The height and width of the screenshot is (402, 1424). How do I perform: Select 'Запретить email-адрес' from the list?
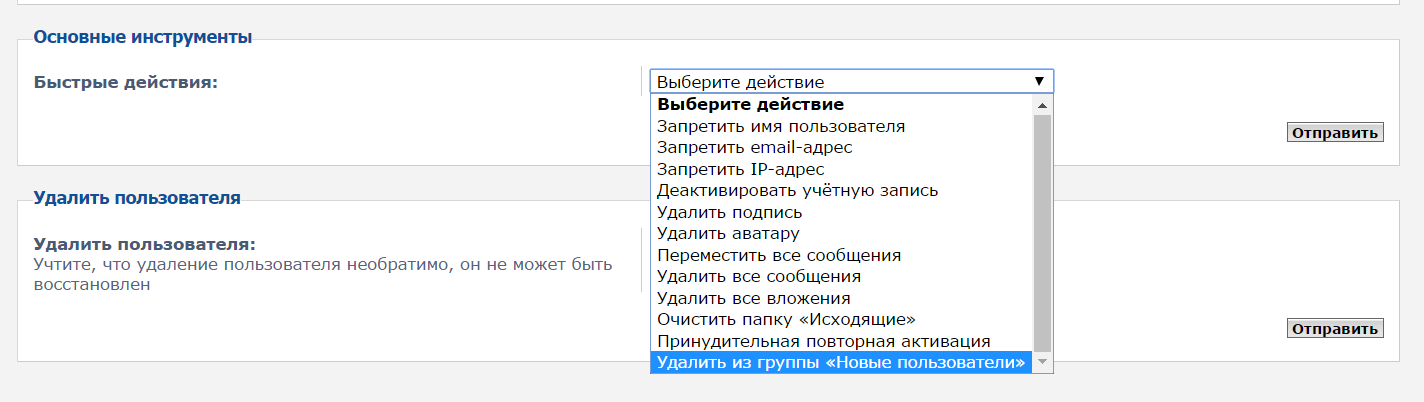click(x=754, y=148)
